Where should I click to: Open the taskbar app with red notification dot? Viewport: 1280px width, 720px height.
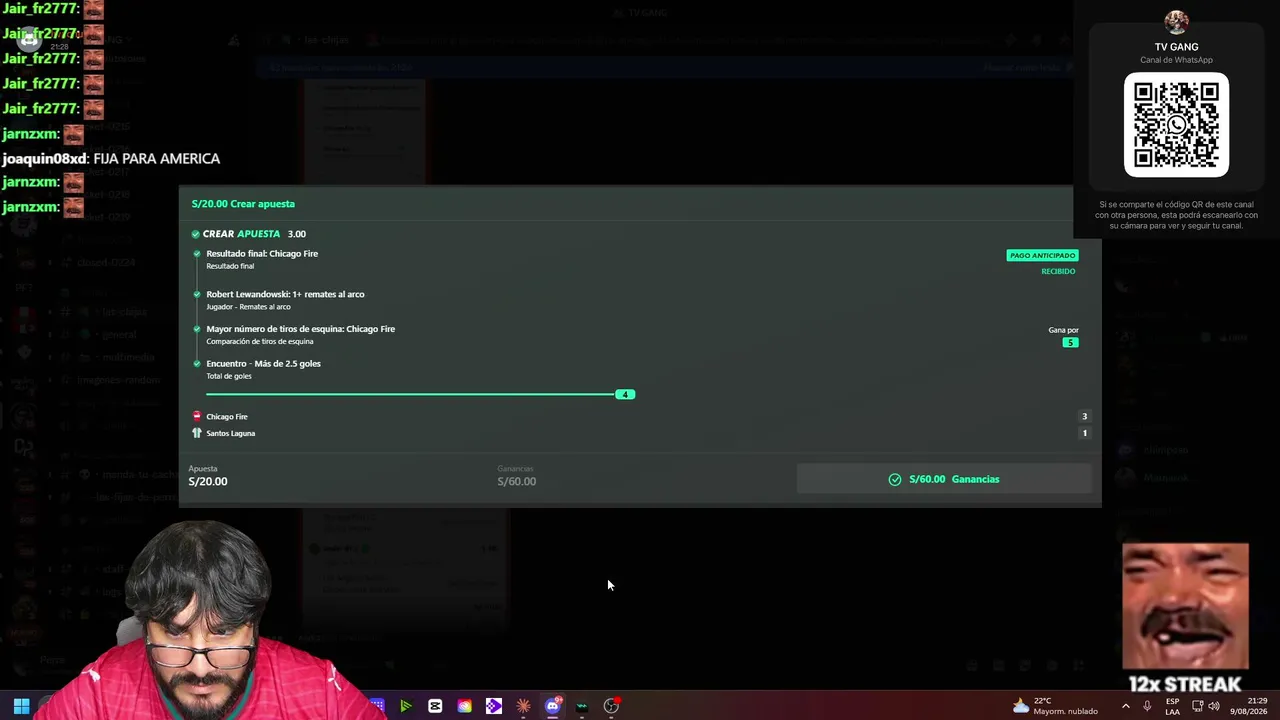click(612, 706)
